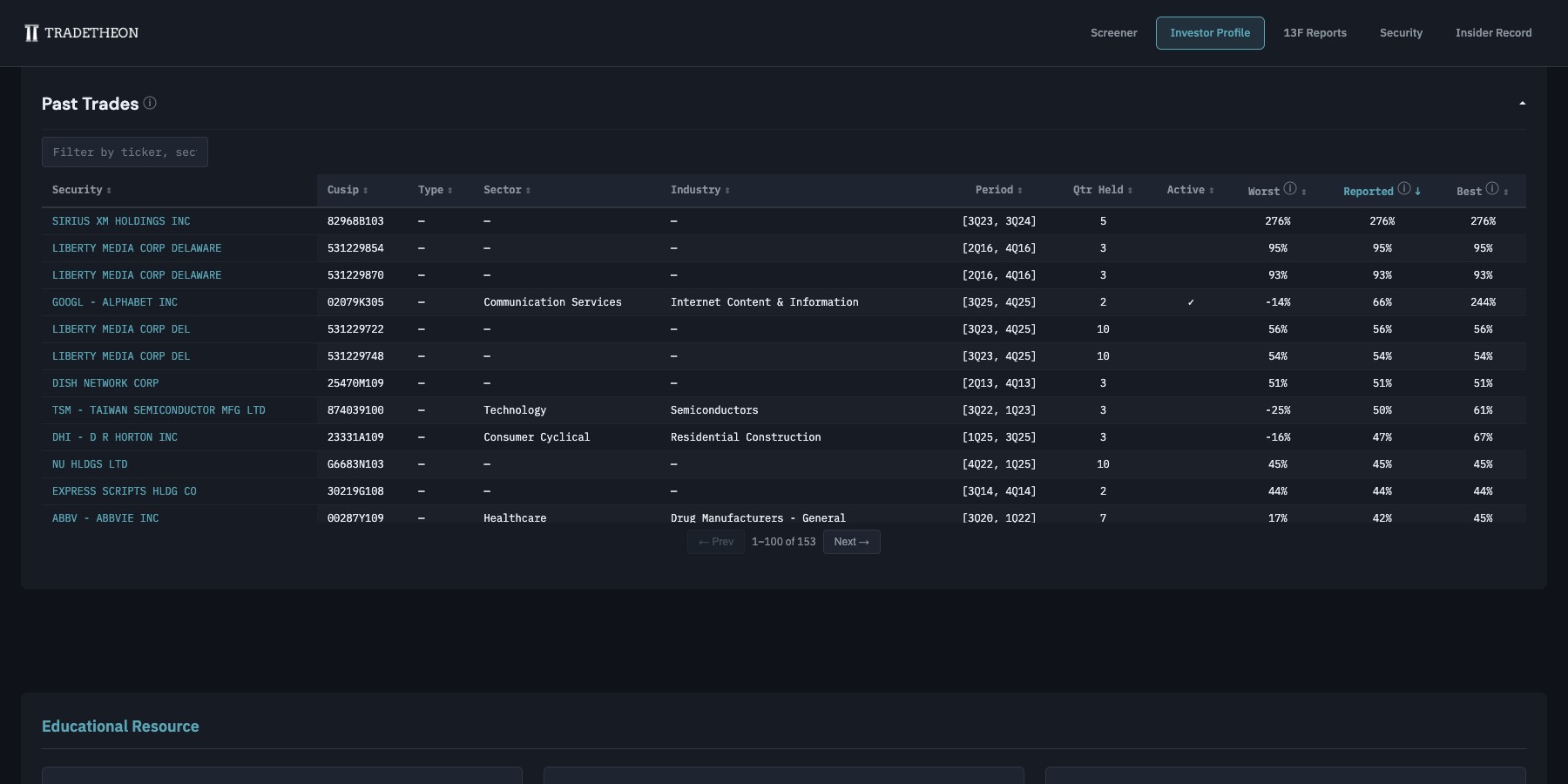Click the Reported column info icon
The height and width of the screenshot is (784, 1568).
[1403, 188]
